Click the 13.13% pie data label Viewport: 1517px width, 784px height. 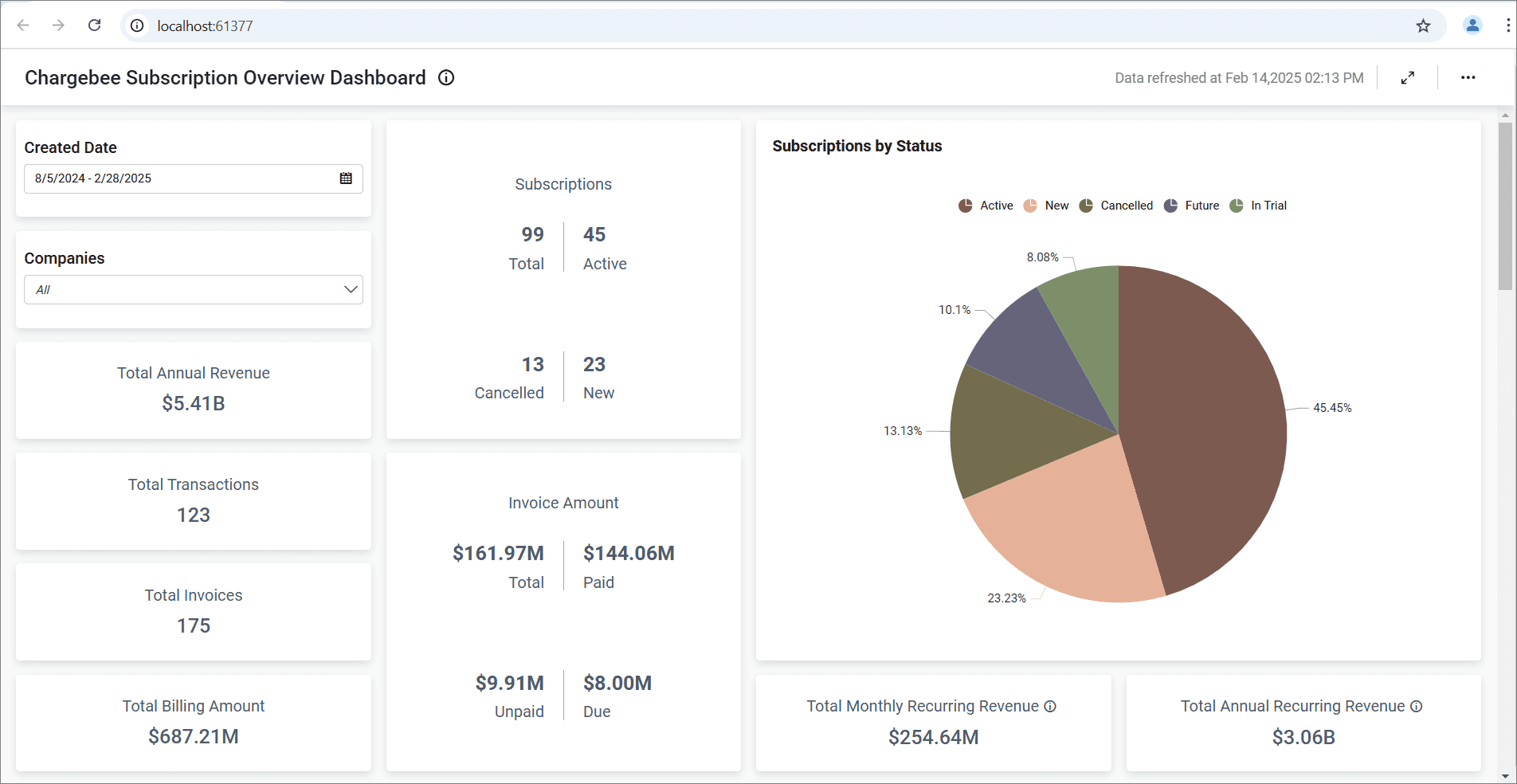click(903, 431)
